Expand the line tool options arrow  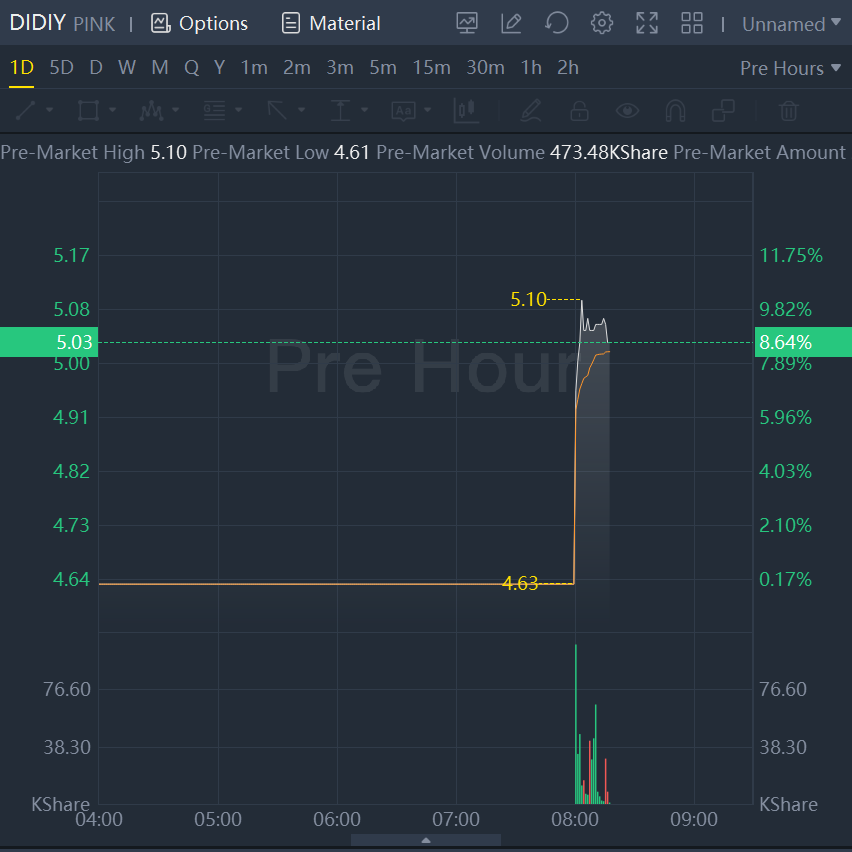(49, 110)
